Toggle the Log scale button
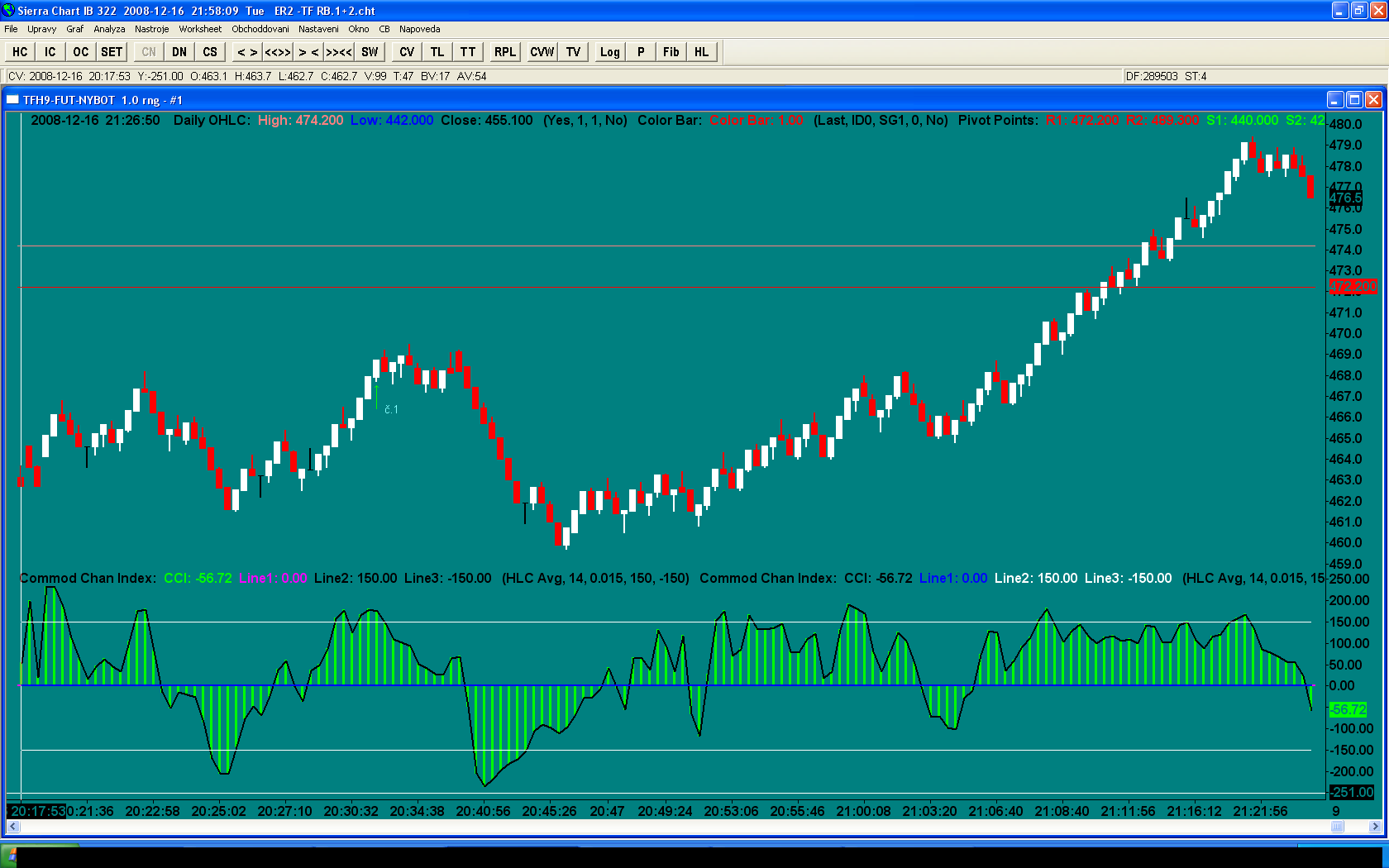 609,52
